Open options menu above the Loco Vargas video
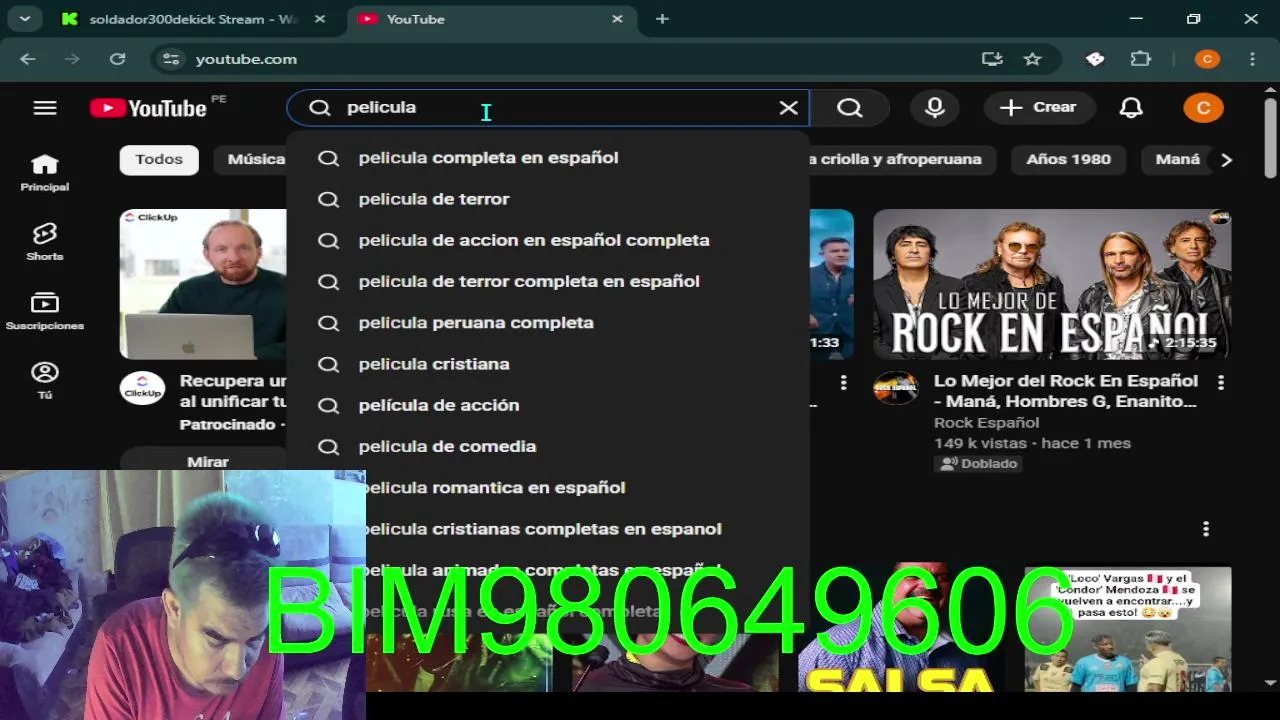The image size is (1280, 720). [1206, 529]
